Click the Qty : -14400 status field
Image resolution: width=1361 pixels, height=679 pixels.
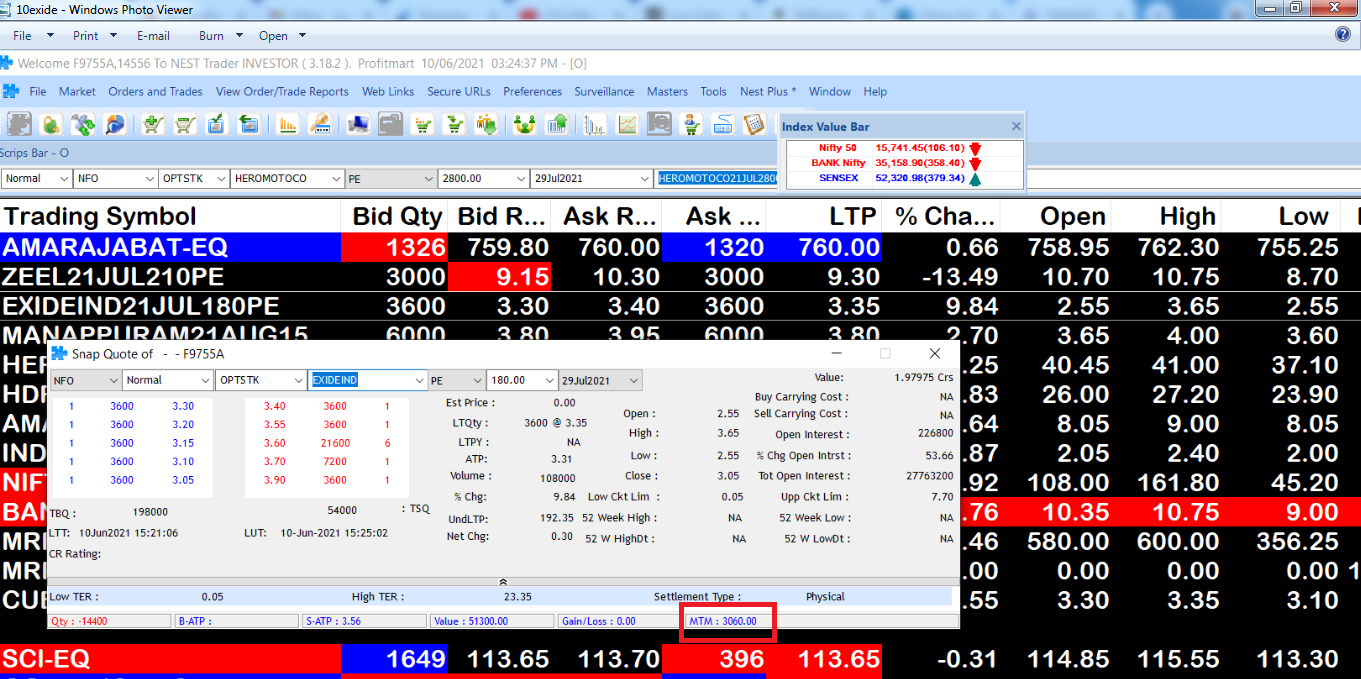(x=110, y=621)
